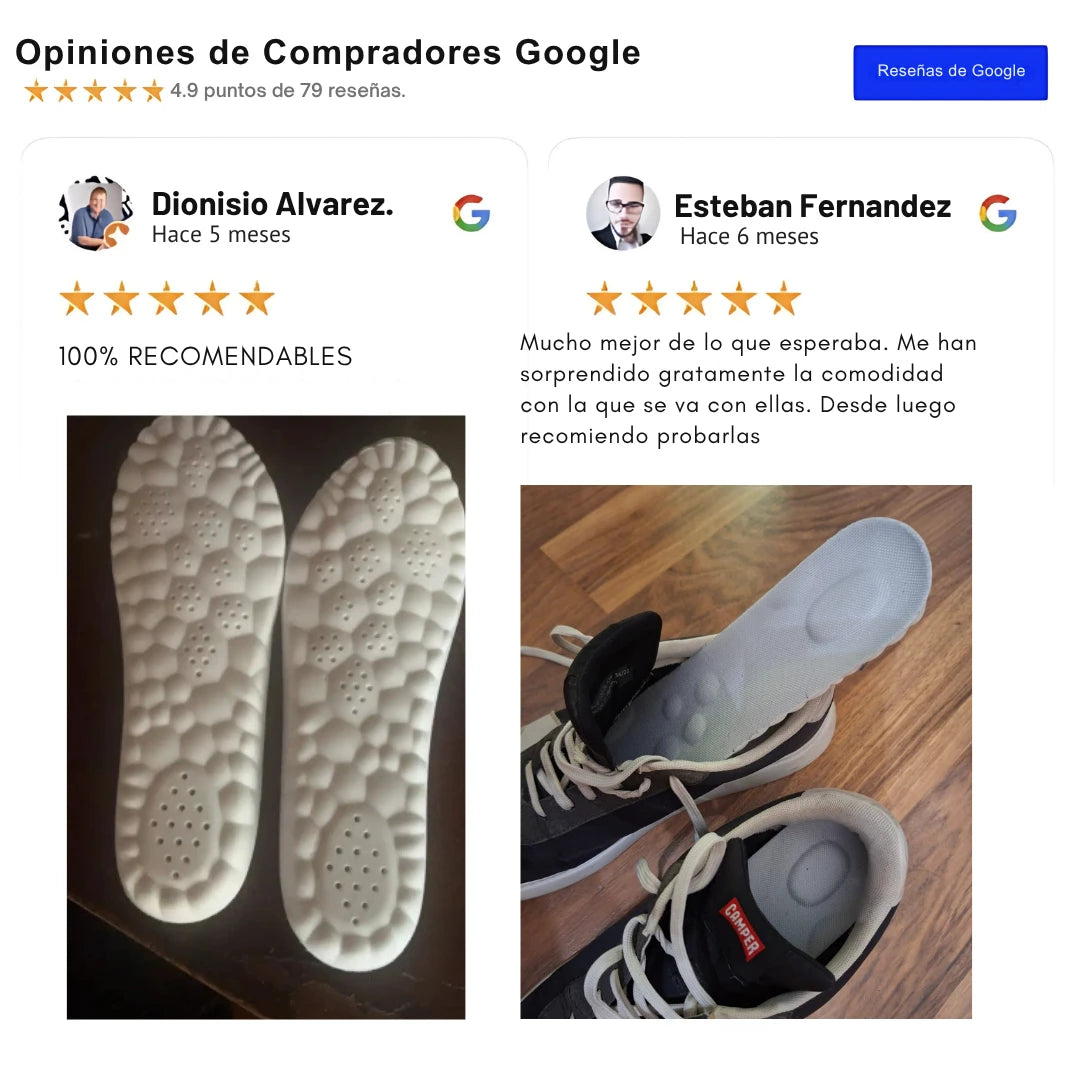Open the Camper sneakers review photo

point(746,751)
